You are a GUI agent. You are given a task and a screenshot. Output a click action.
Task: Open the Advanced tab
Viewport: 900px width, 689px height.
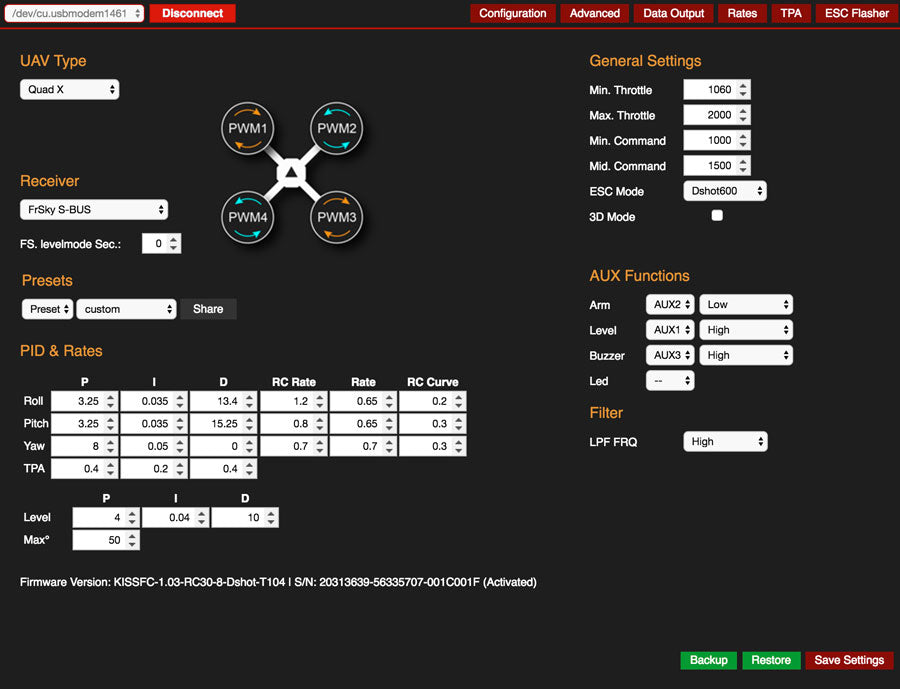pos(595,14)
